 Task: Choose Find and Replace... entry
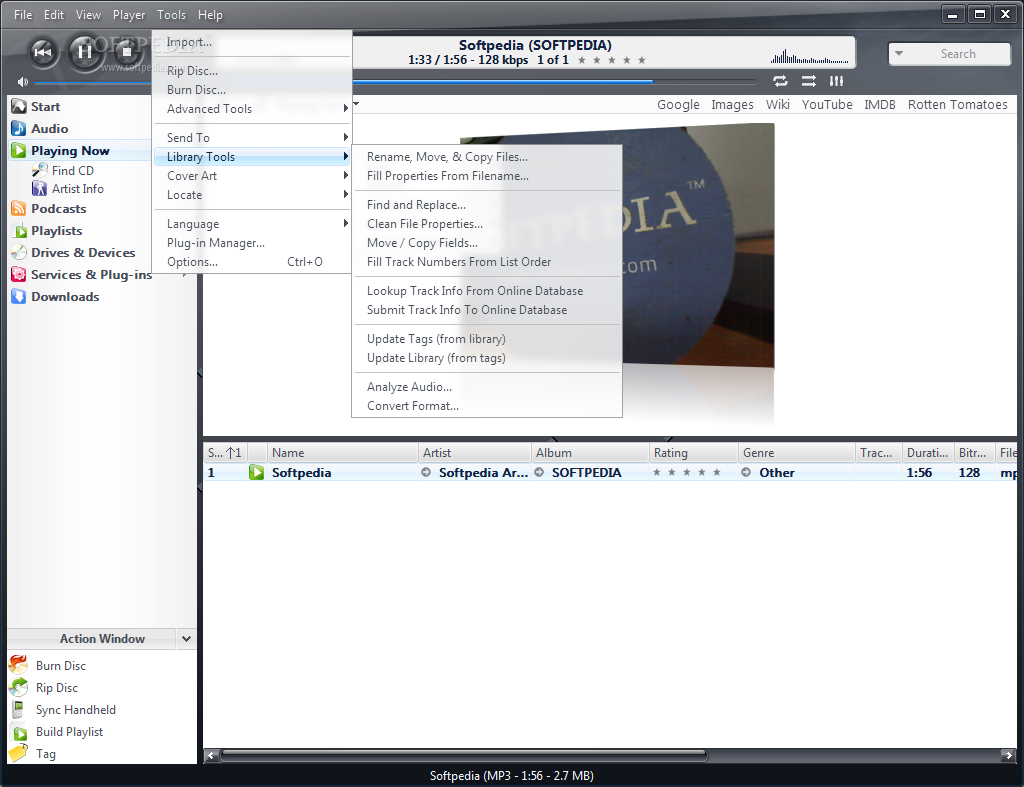point(416,205)
